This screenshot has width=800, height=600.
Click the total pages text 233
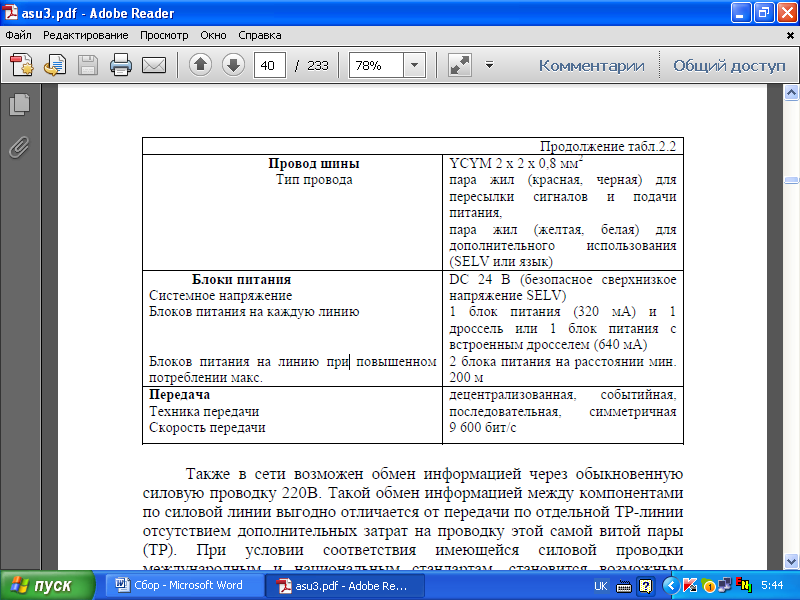[x=317, y=66]
